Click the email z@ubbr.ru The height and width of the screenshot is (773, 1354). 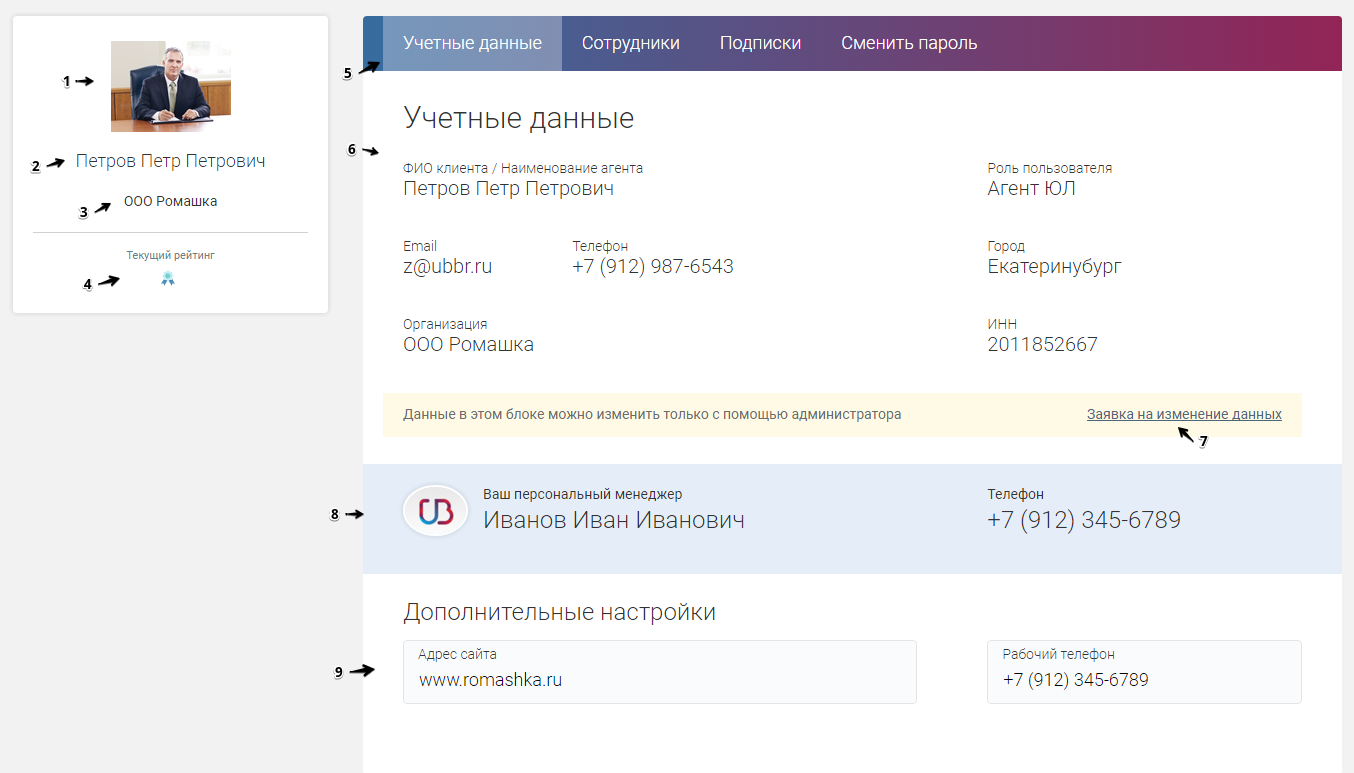pyautogui.click(x=448, y=267)
